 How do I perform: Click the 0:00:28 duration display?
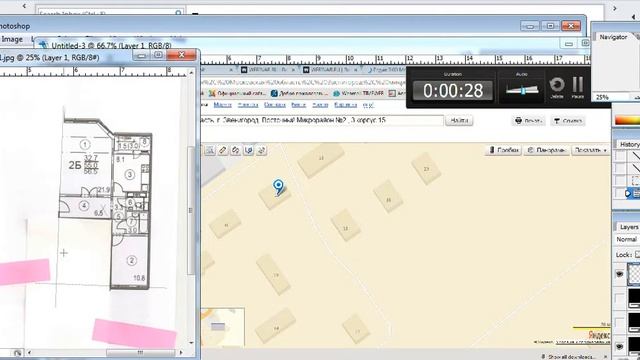[453, 90]
